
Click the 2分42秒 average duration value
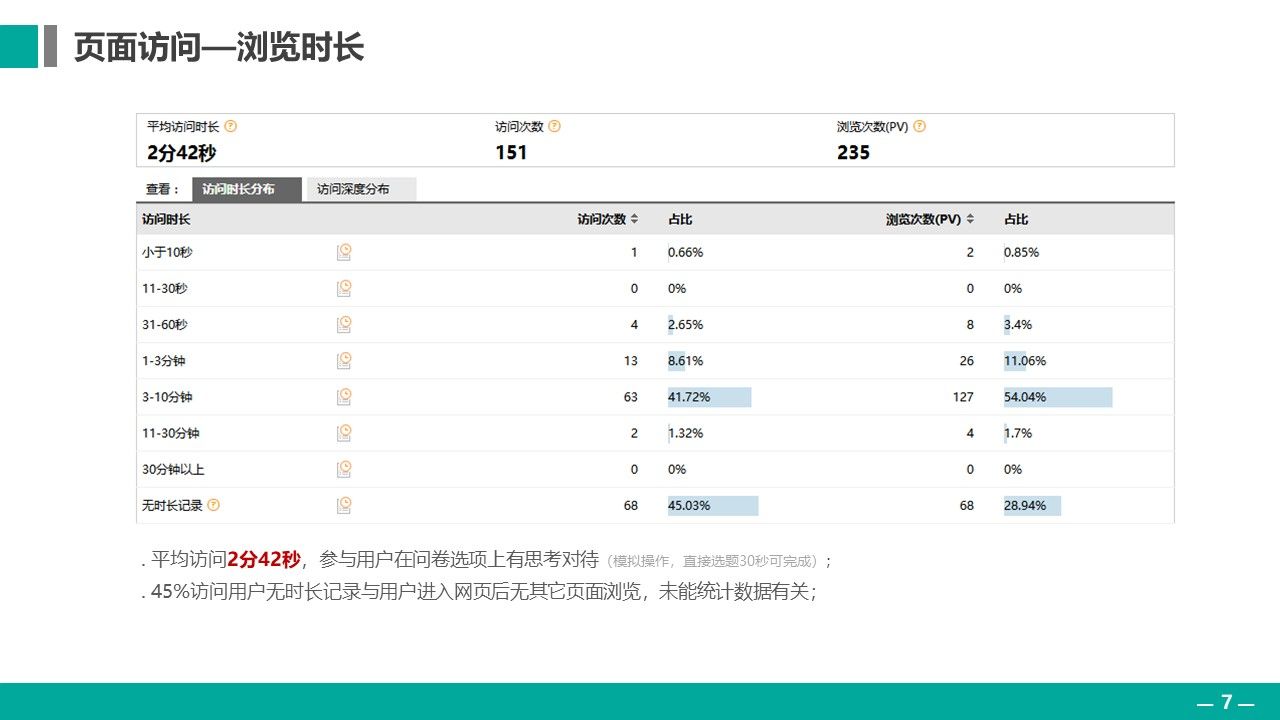(x=181, y=153)
